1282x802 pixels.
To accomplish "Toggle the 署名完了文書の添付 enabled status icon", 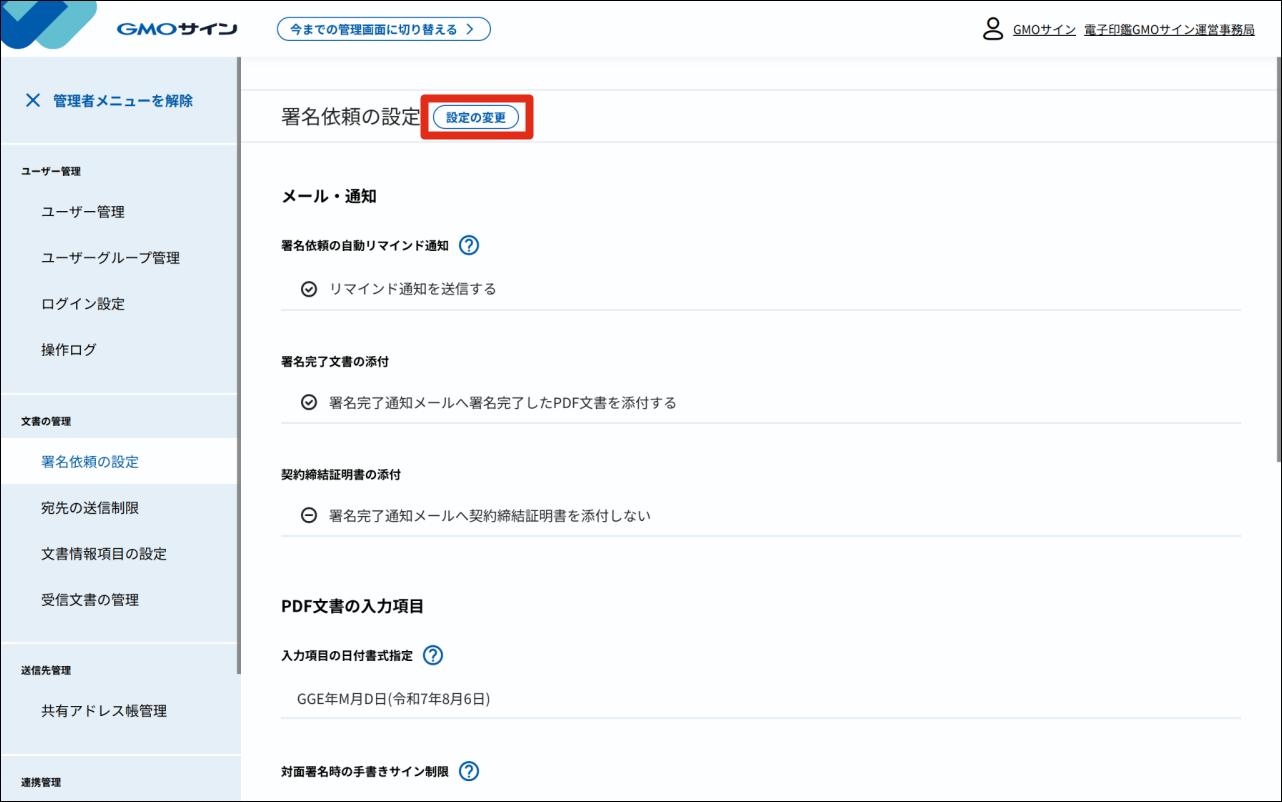I will [x=307, y=402].
